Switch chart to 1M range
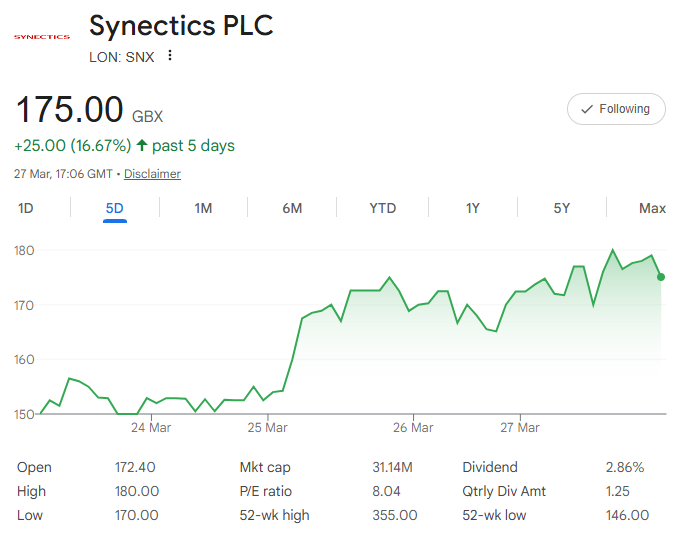 pos(203,208)
